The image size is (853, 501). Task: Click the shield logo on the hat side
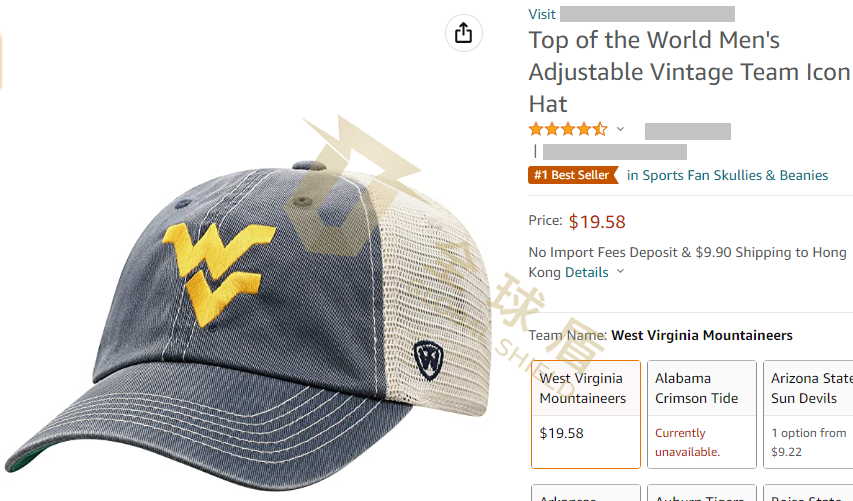(x=429, y=360)
